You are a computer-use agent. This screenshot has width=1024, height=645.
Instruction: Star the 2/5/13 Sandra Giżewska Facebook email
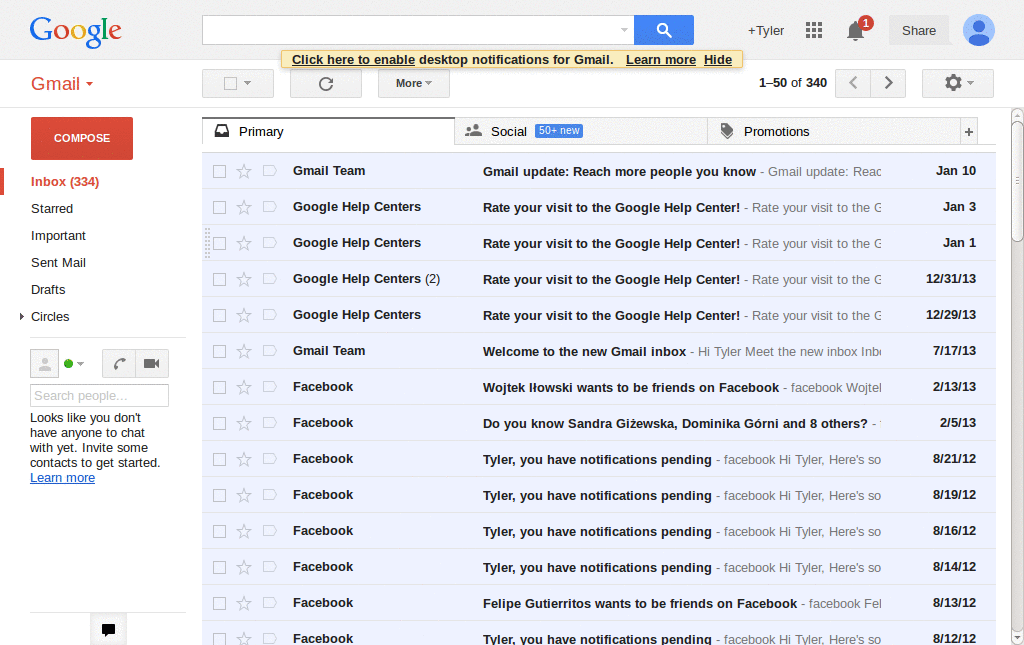tap(244, 423)
